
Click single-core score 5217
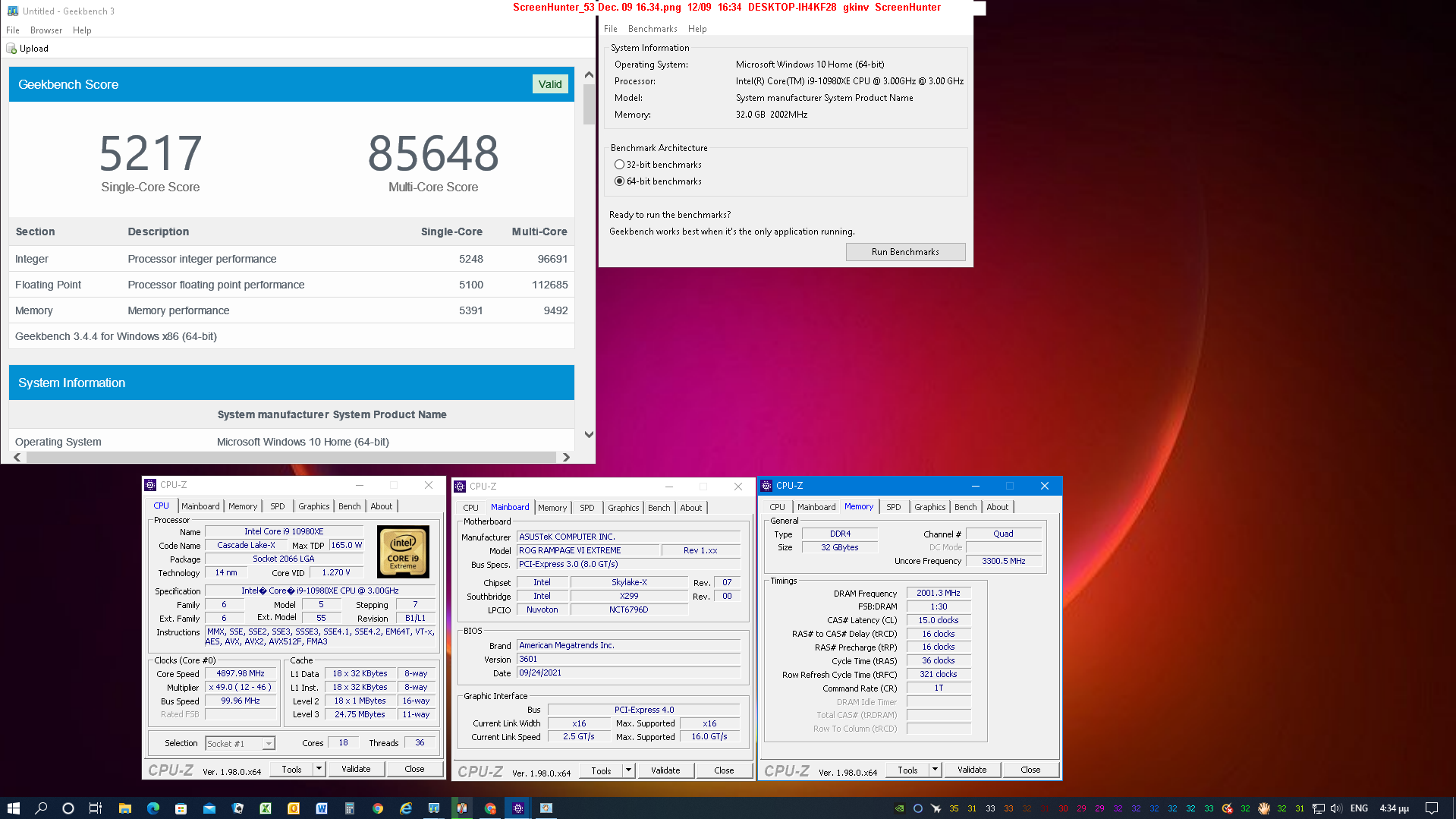[x=151, y=153]
